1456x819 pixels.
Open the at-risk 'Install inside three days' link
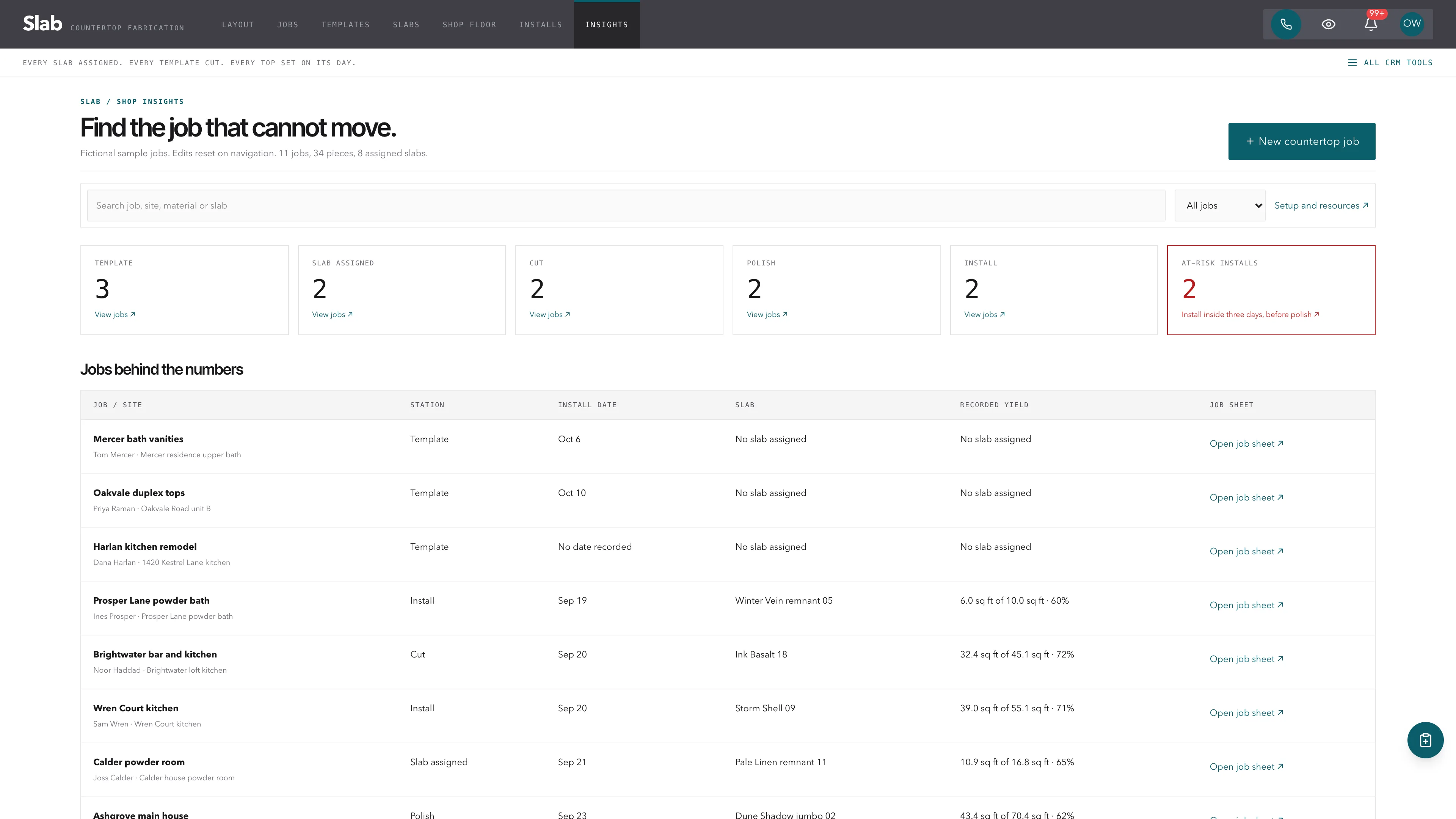point(1250,315)
